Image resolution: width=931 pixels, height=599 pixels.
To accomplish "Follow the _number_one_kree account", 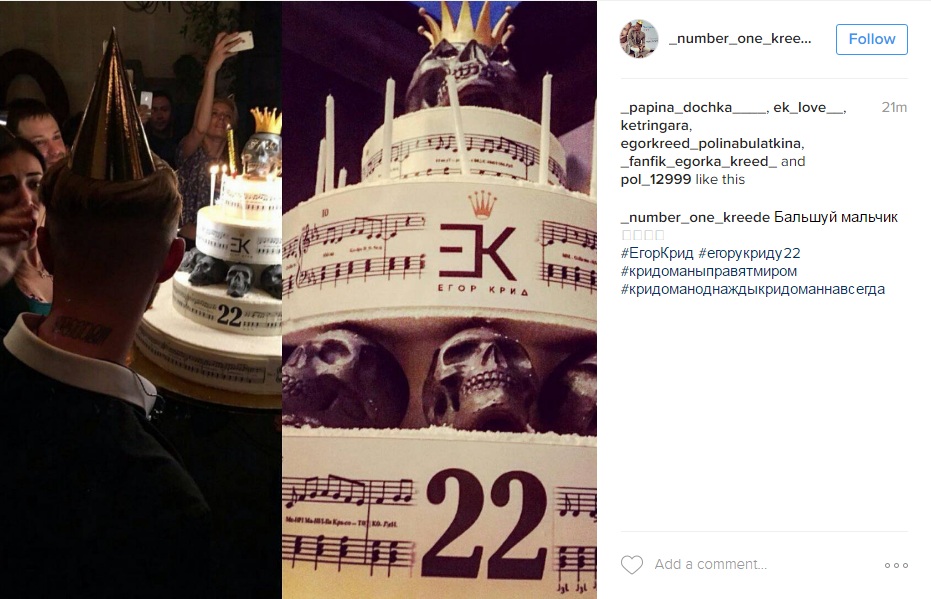I will [x=872, y=39].
